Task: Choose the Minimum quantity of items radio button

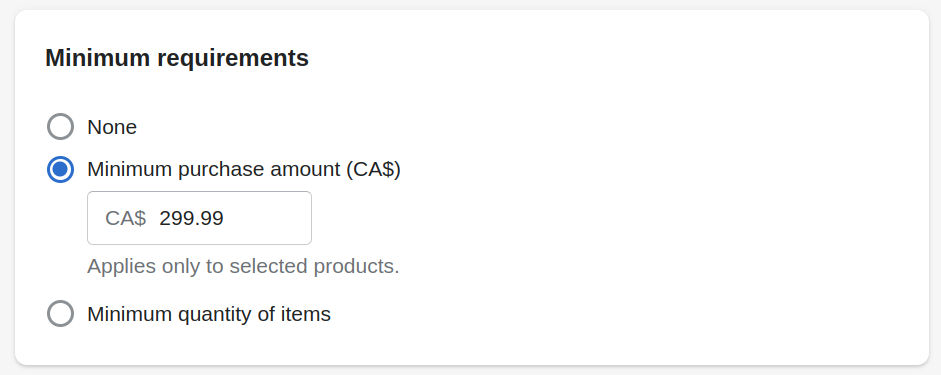Action: (61, 314)
